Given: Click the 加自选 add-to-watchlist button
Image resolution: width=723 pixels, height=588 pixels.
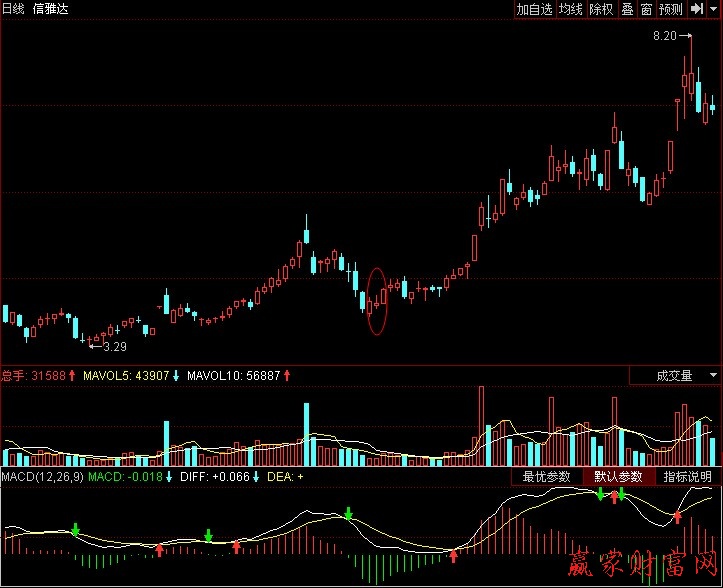Looking at the screenshot, I should [534, 9].
